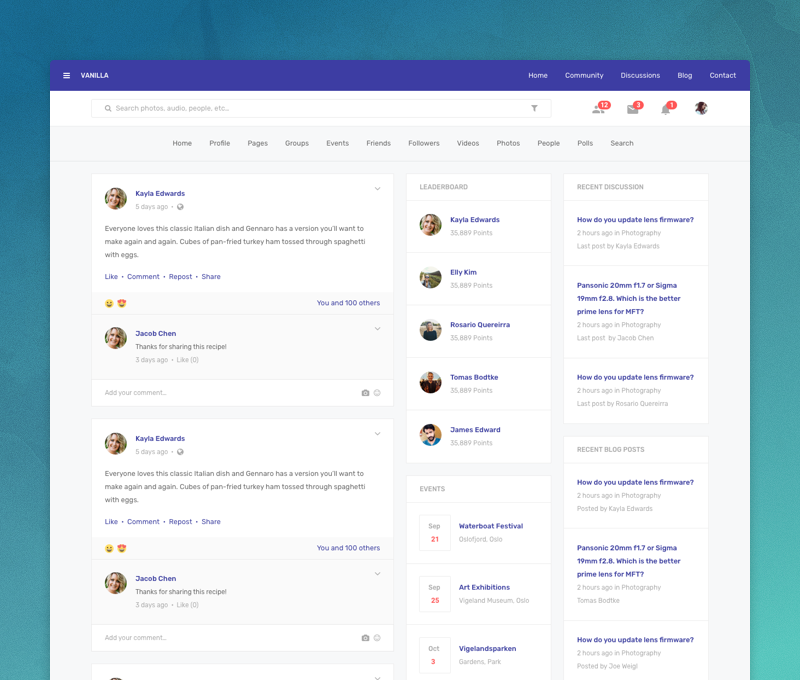Open the Groups tab
Viewport: 800px width, 680px height.
click(296, 143)
